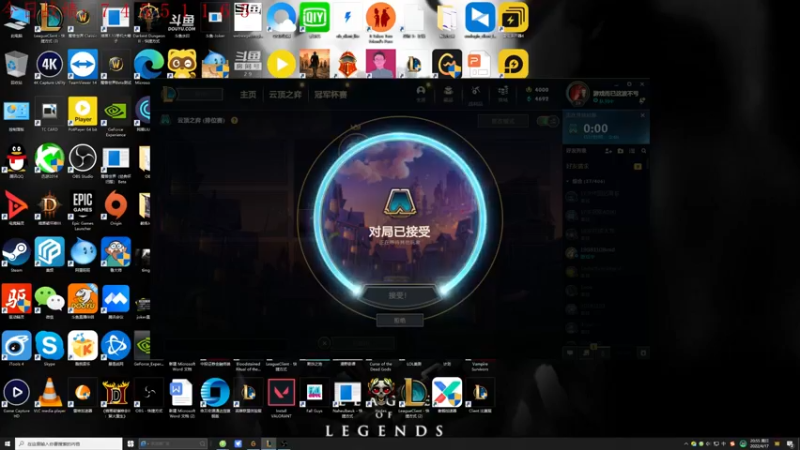Image resolution: width=800 pixels, height=450 pixels.
Task: Click the 拒绝 decline button under accept
Action: point(400,320)
